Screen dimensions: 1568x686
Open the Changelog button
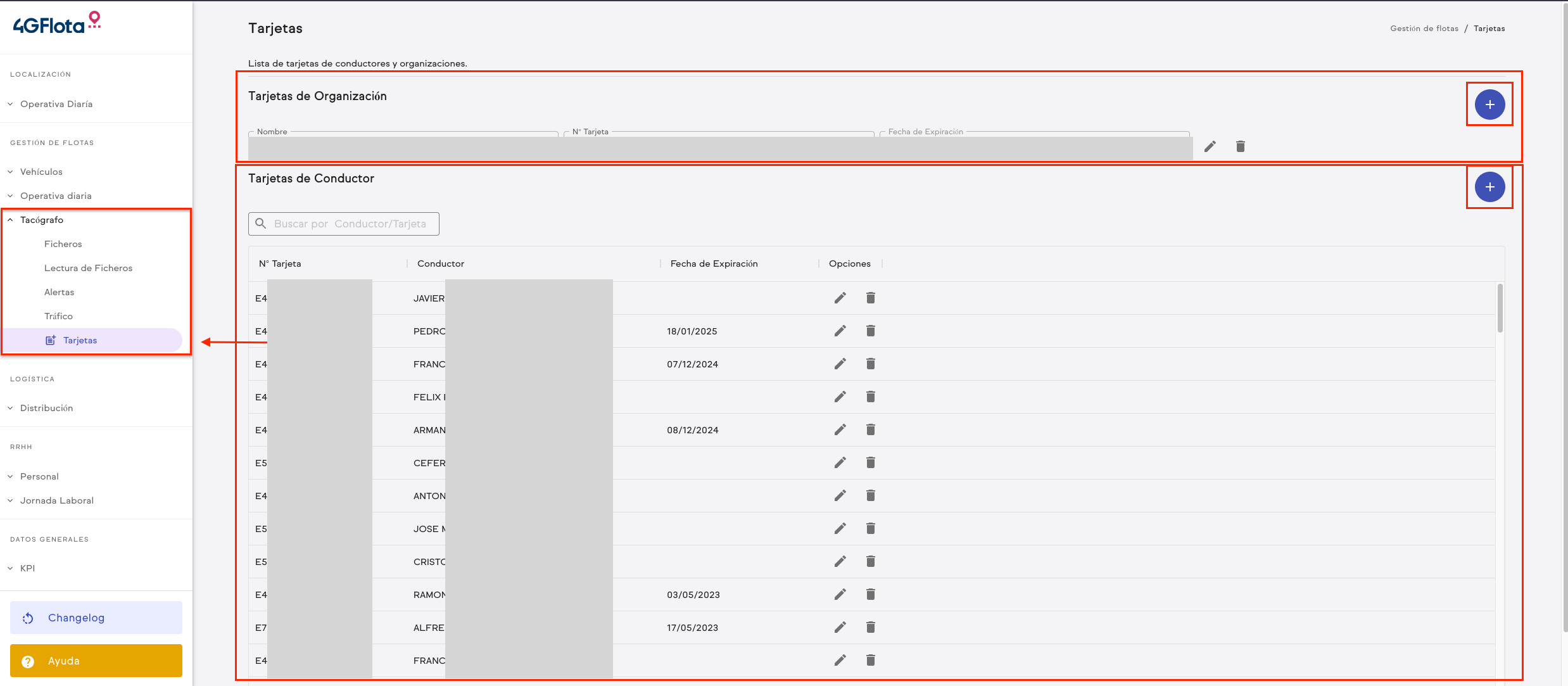96,618
